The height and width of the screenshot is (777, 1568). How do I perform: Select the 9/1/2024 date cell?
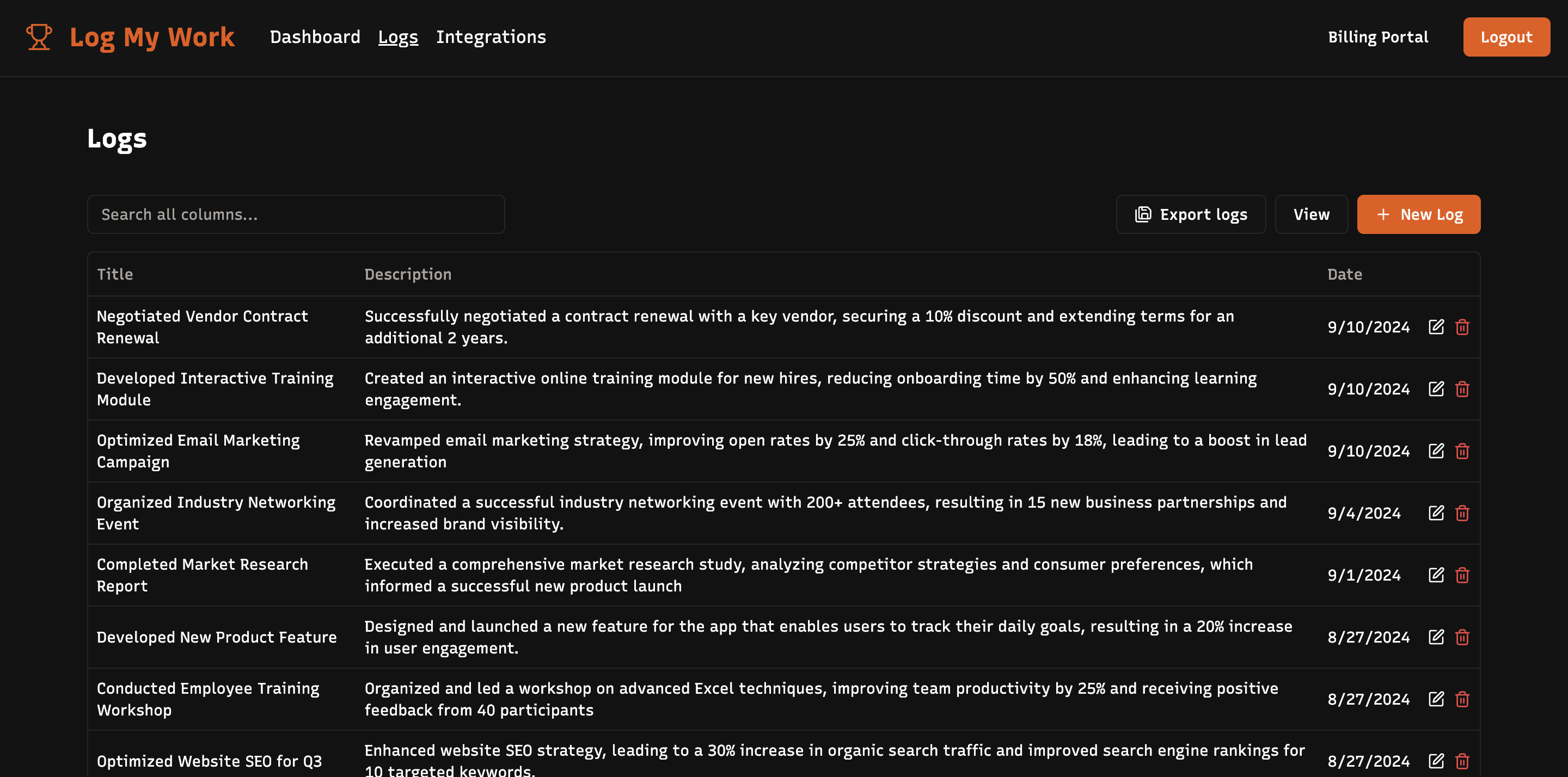(1364, 575)
